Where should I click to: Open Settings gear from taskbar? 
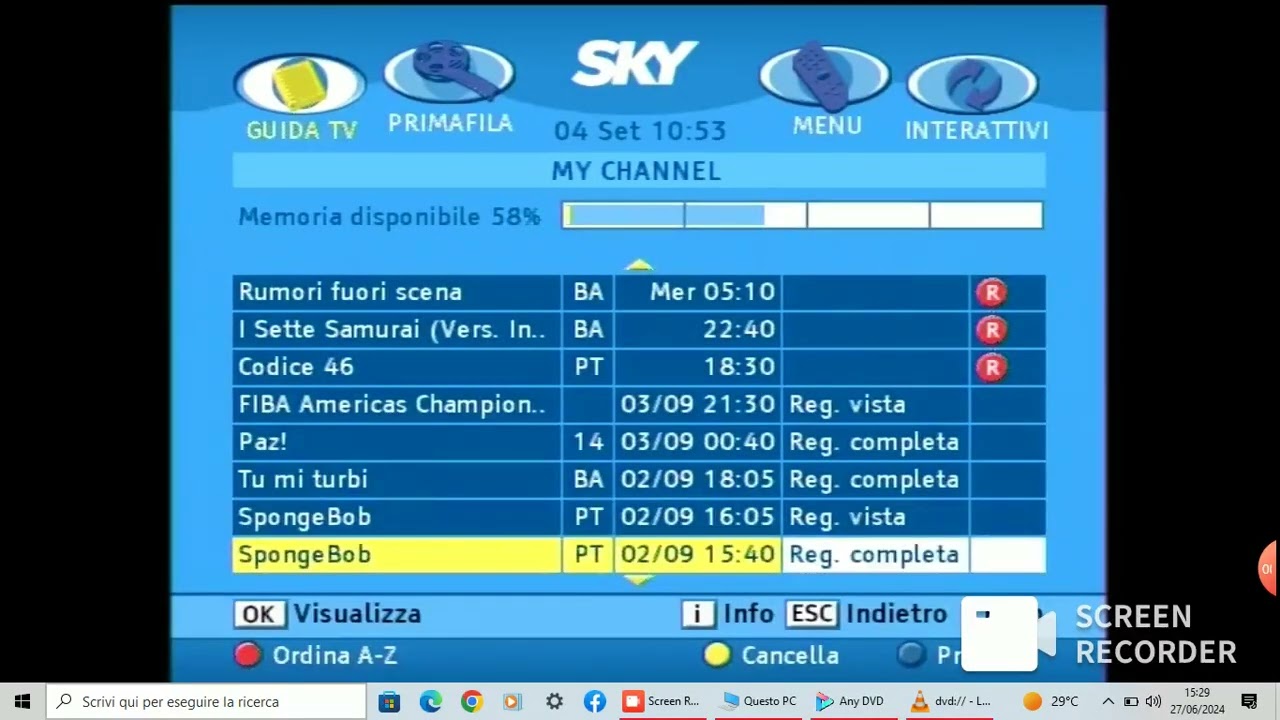coord(554,701)
